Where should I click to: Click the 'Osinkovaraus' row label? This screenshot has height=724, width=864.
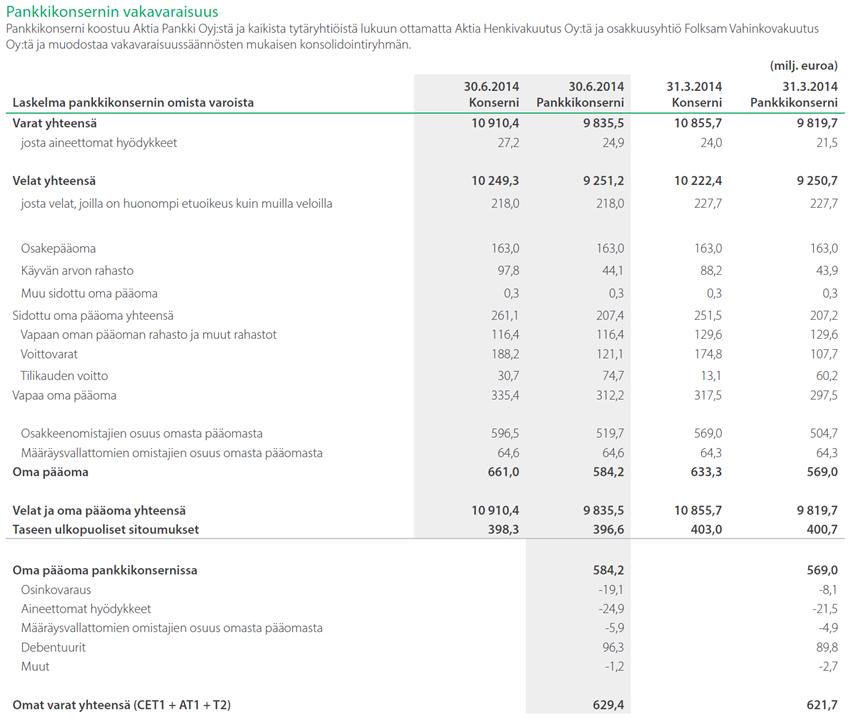tap(56, 590)
